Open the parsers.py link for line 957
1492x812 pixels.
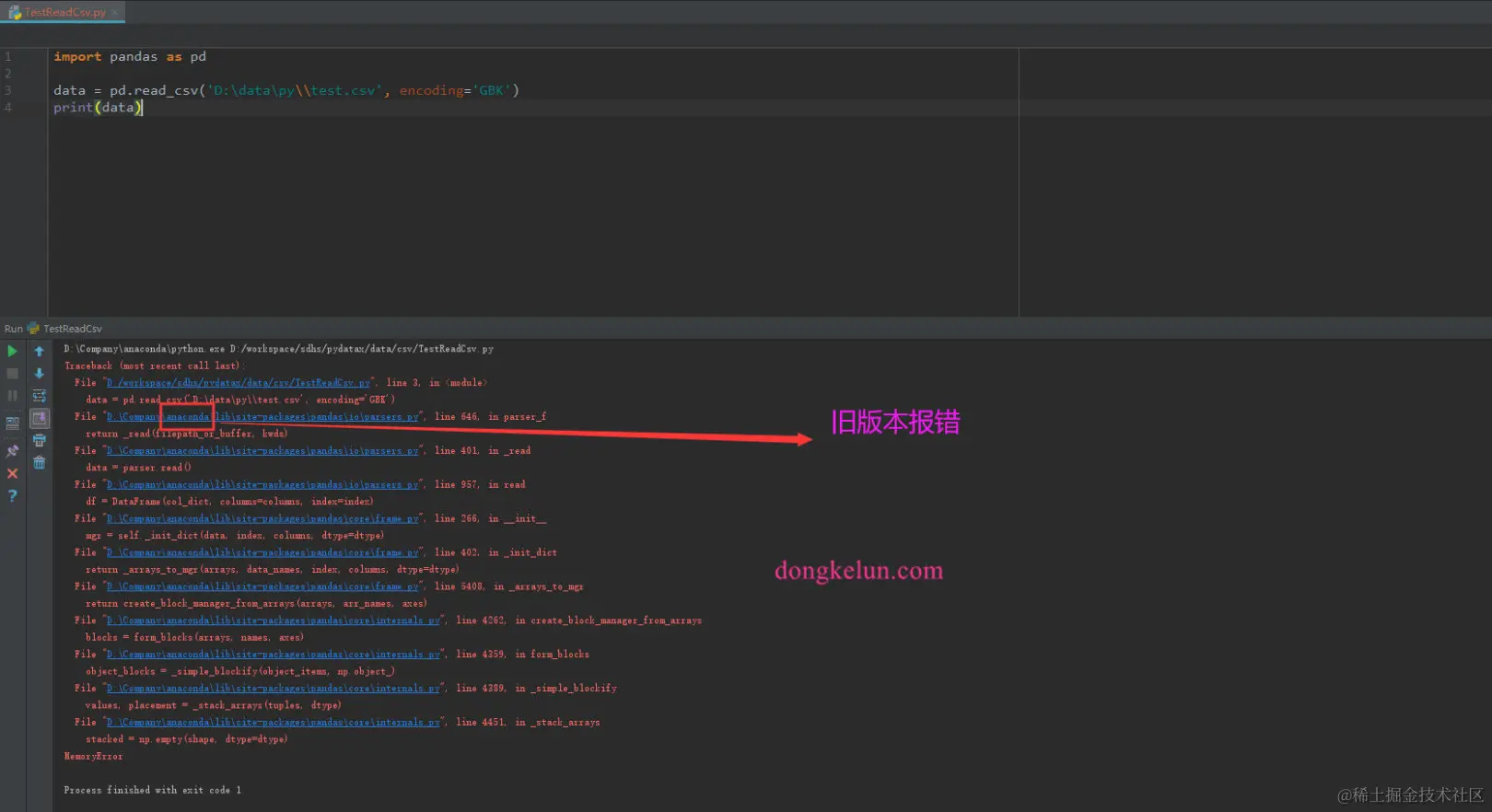click(262, 485)
